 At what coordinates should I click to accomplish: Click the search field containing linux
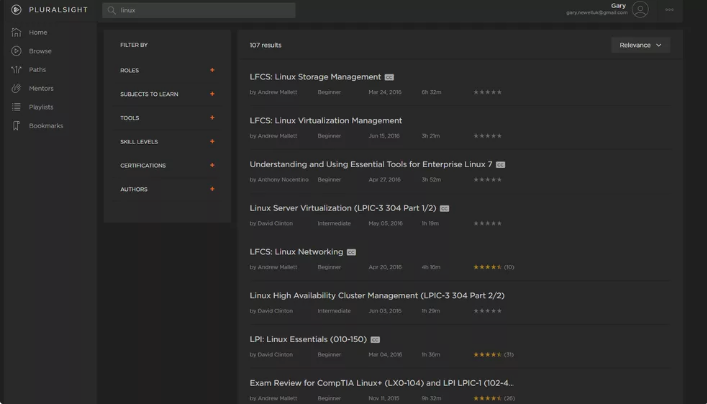tap(199, 10)
